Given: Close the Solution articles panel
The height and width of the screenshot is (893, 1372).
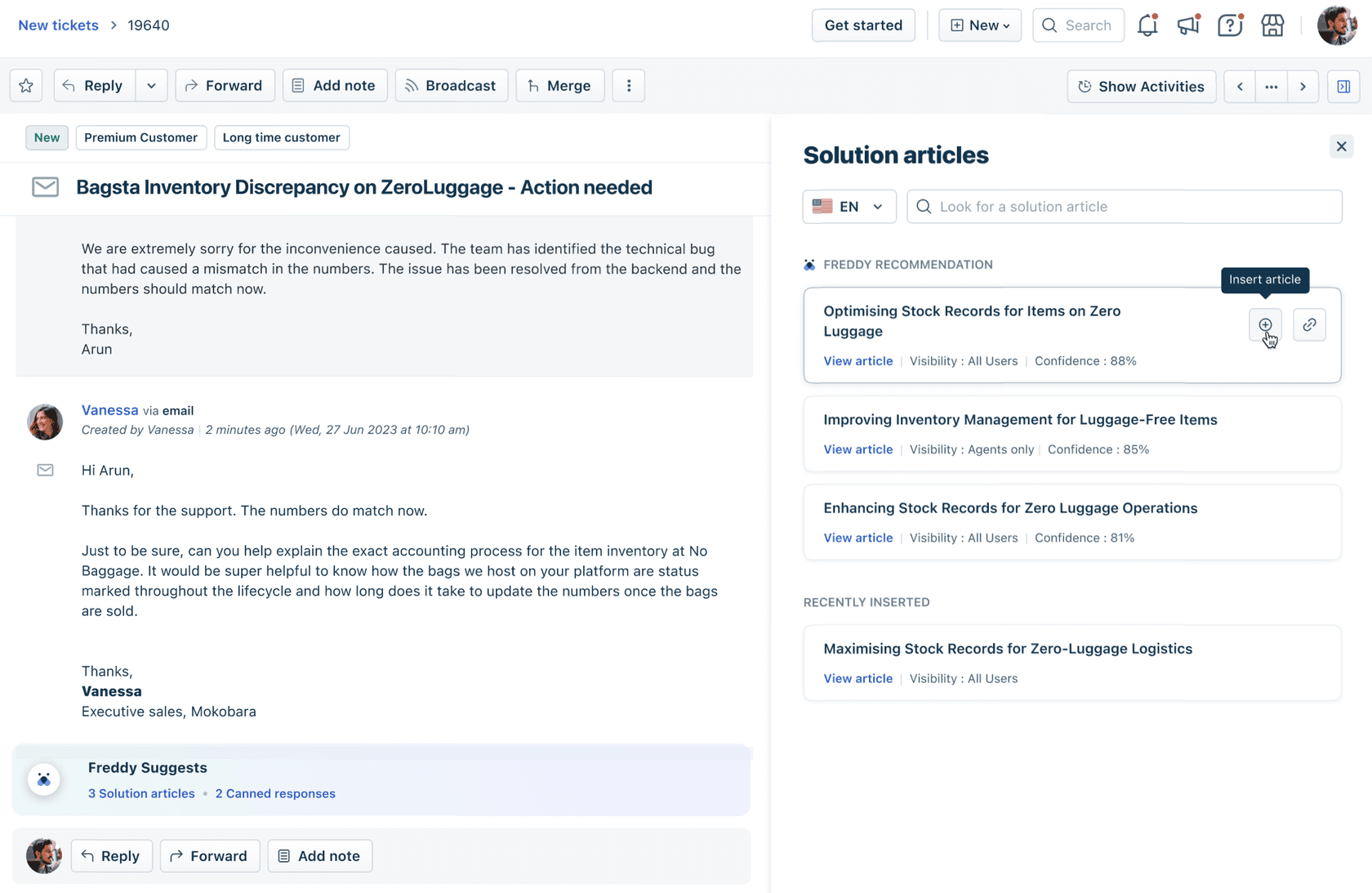Looking at the screenshot, I should tap(1342, 147).
